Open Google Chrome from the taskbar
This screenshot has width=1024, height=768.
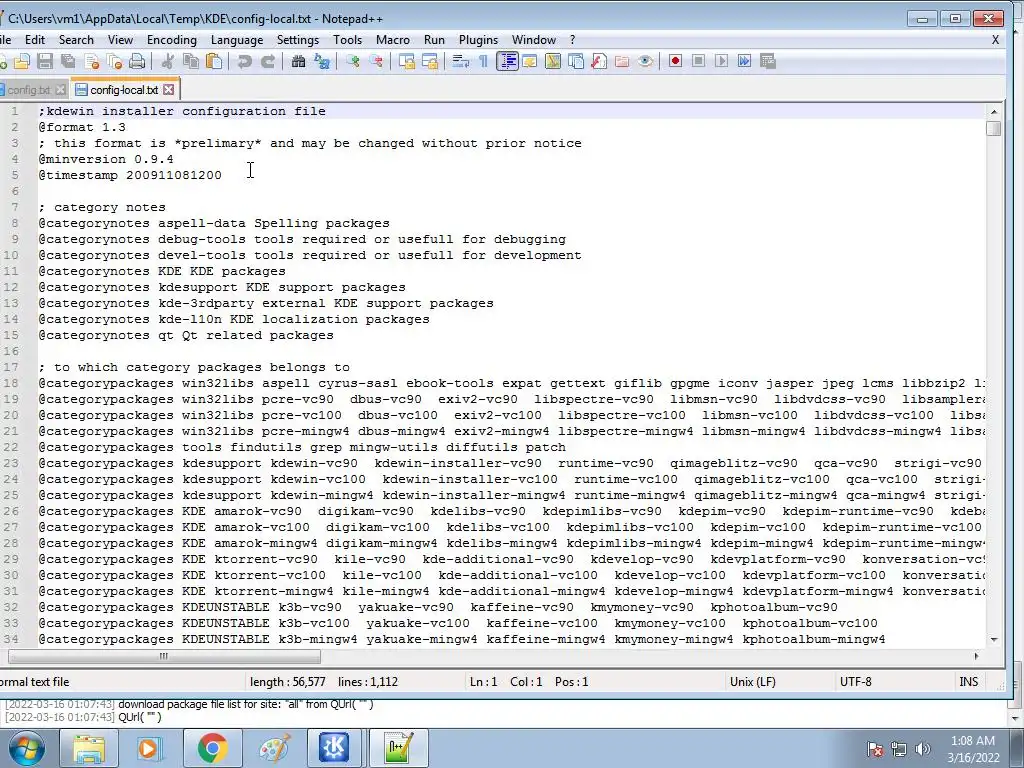(212, 748)
